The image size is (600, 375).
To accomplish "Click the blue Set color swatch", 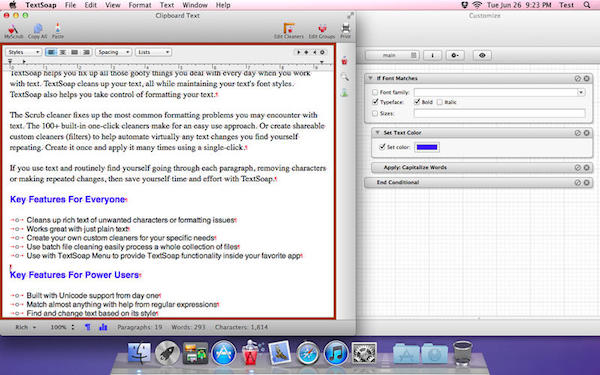I will 427,147.
